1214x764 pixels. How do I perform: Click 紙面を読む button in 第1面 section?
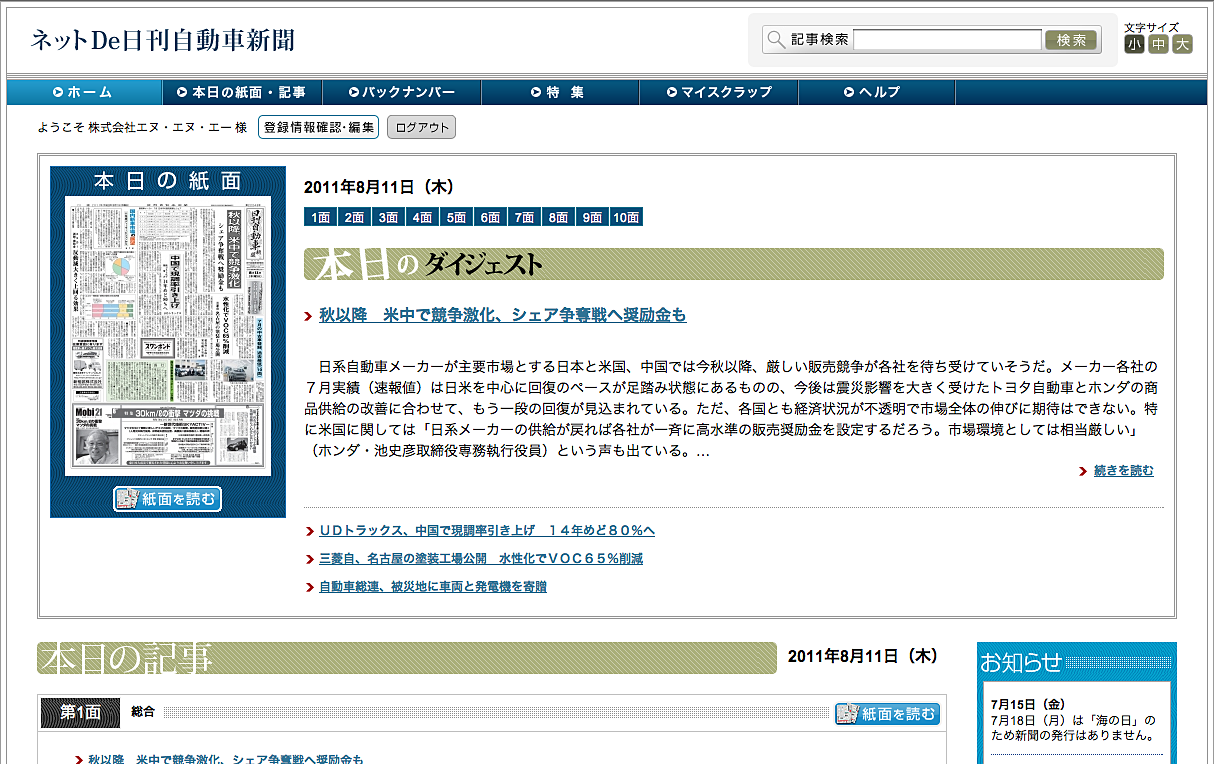click(888, 714)
